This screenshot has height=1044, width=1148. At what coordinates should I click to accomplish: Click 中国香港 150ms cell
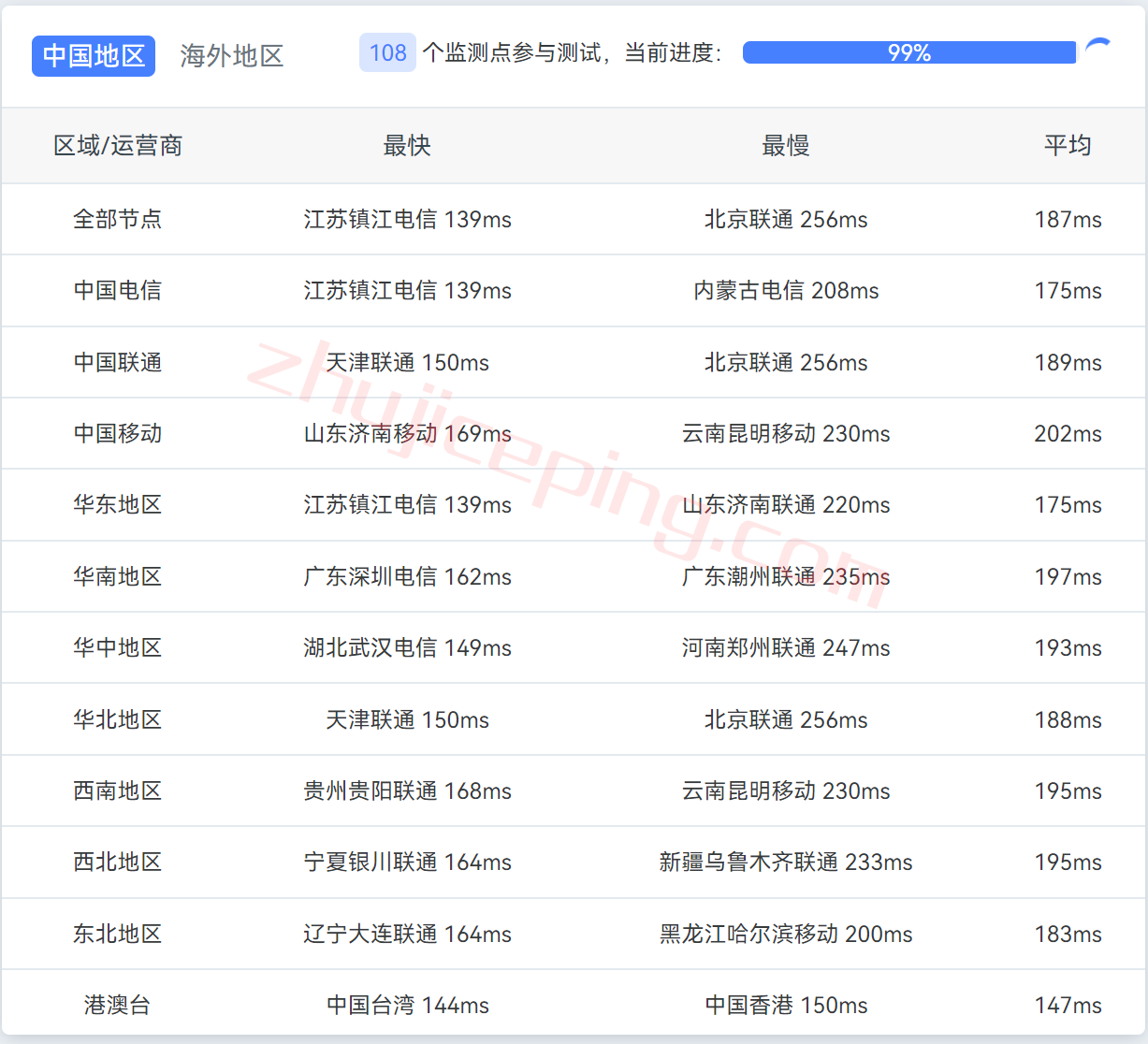(786, 1005)
